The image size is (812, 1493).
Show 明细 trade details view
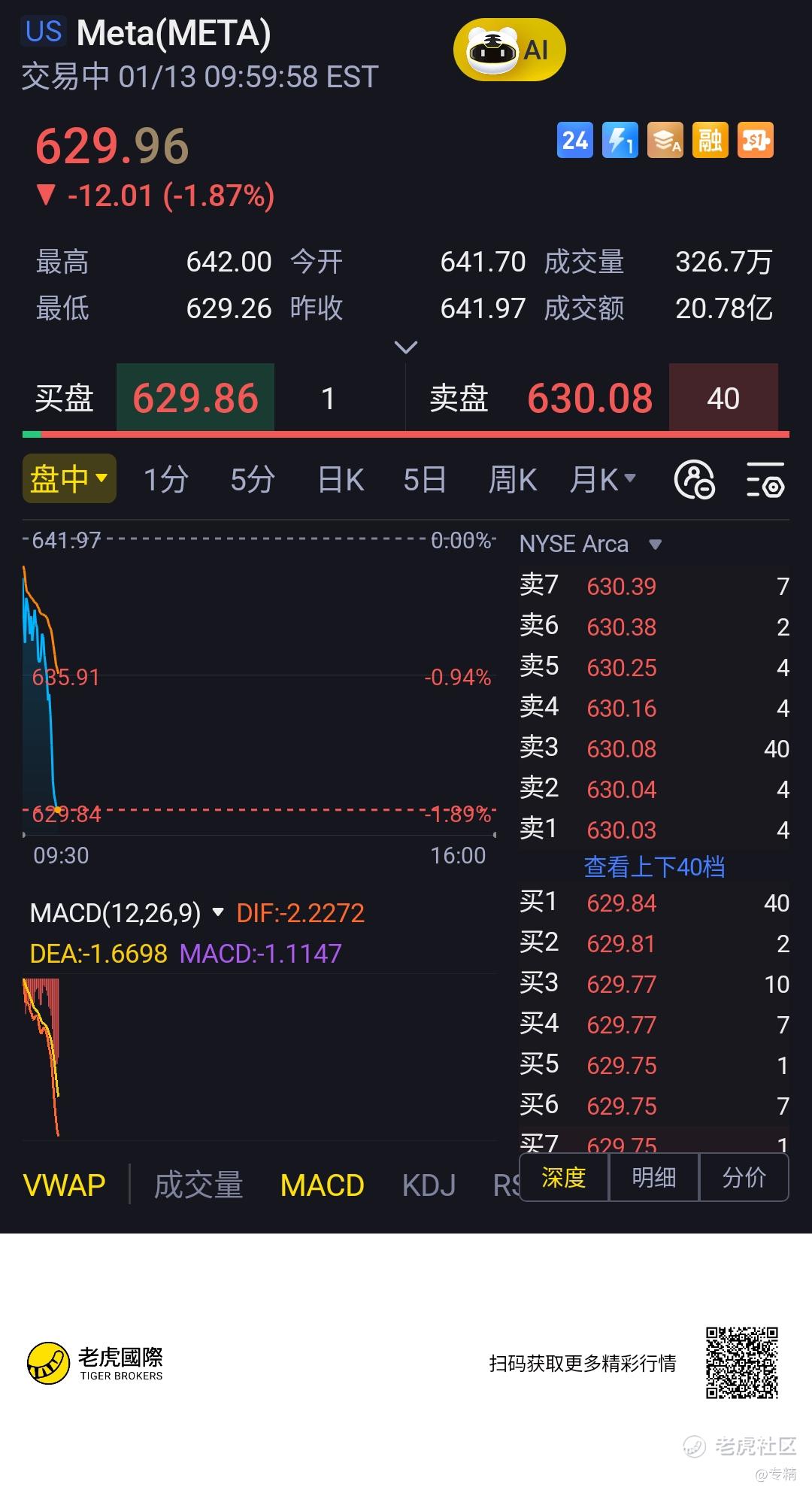point(654,1177)
